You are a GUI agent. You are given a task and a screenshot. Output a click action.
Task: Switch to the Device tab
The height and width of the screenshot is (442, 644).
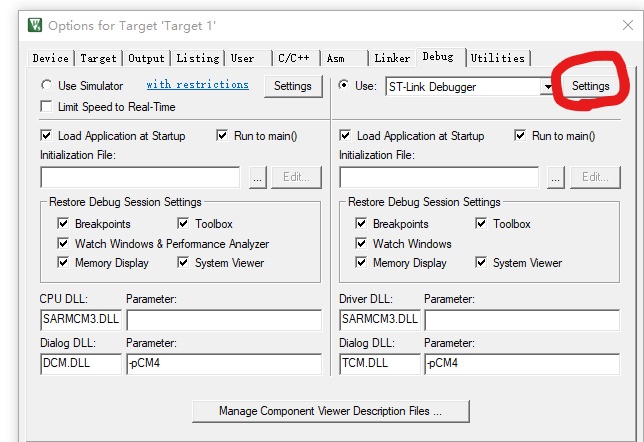pos(50,58)
